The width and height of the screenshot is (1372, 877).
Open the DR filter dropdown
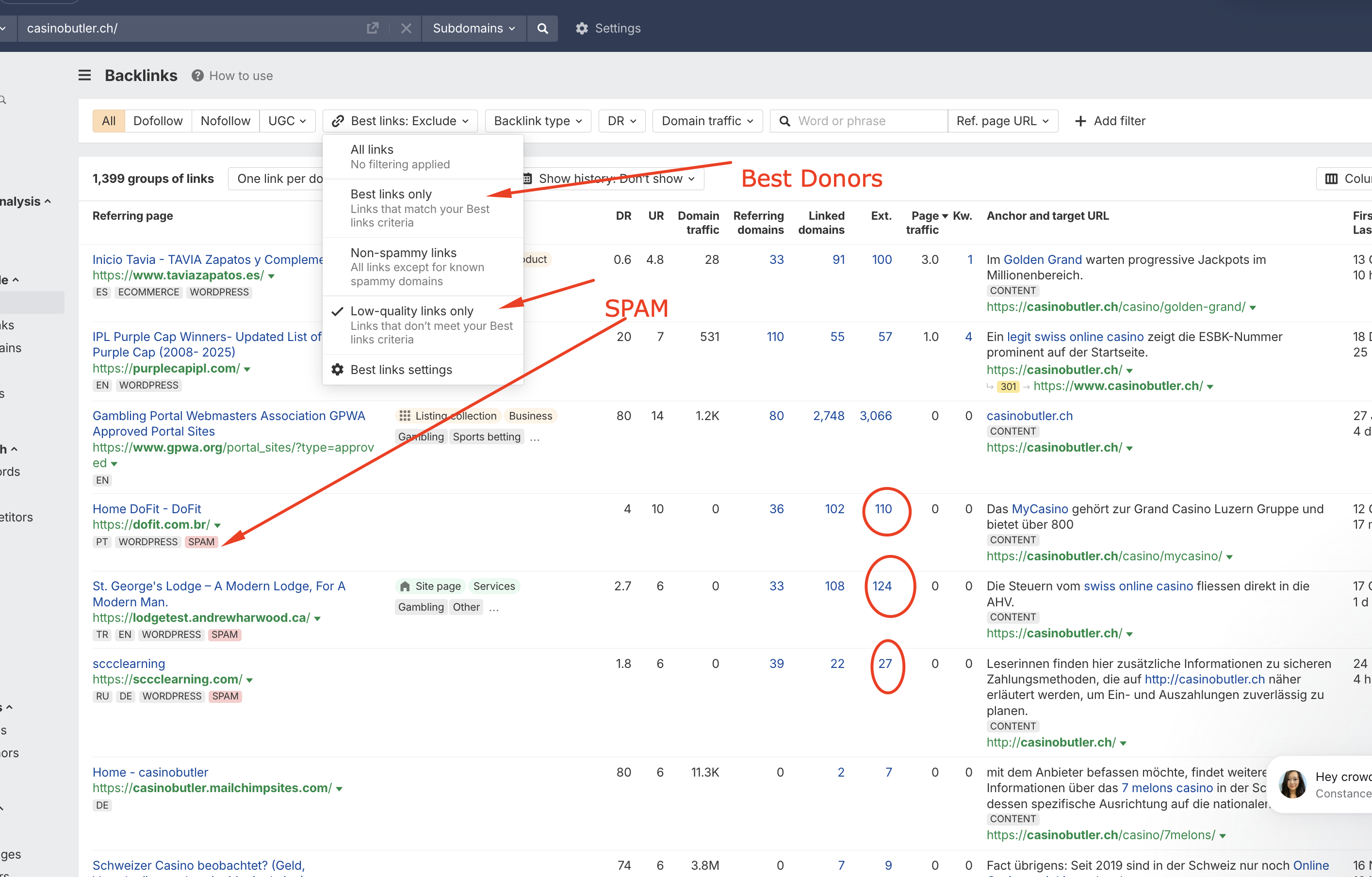(x=621, y=121)
